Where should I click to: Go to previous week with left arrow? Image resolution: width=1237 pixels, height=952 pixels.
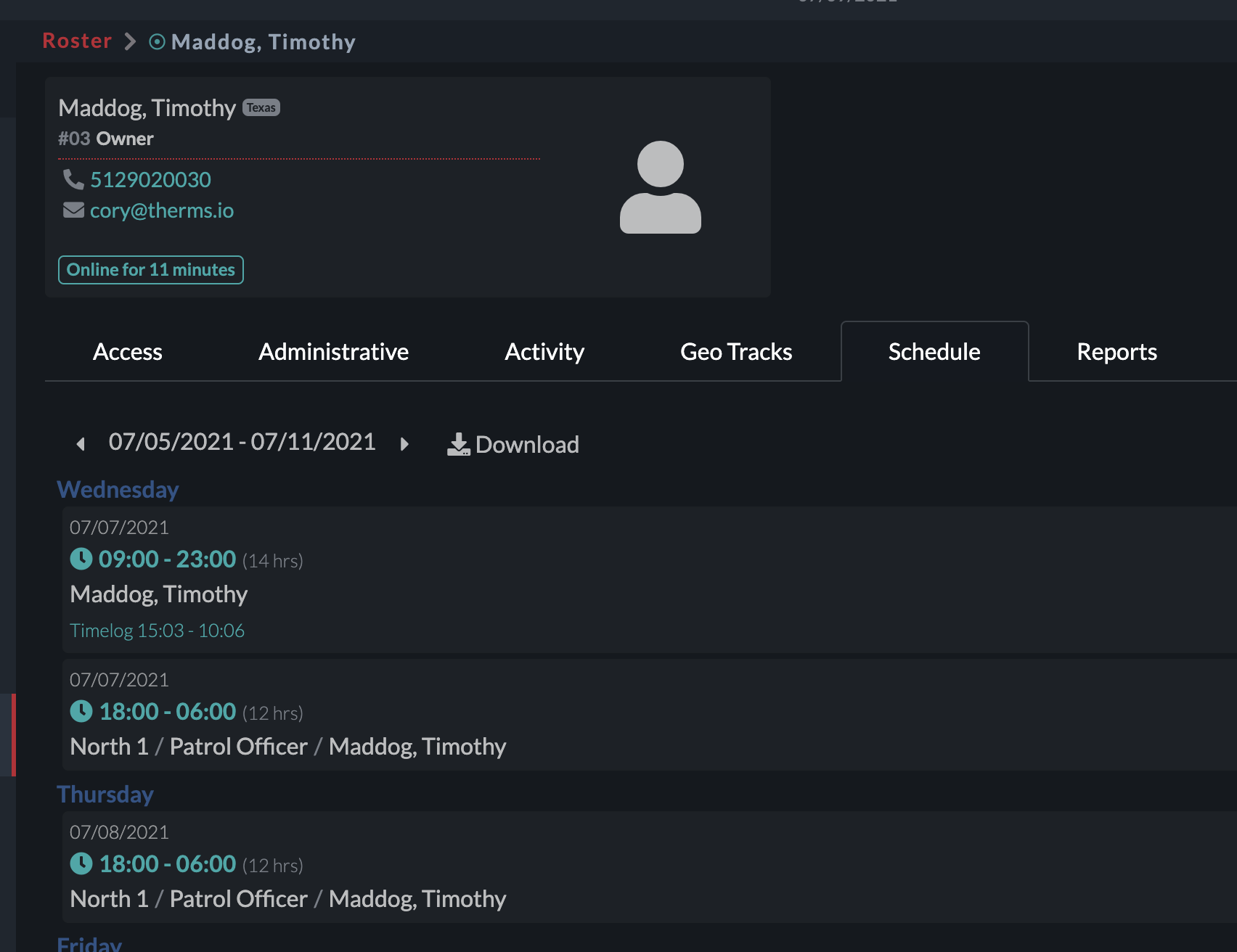pos(81,443)
